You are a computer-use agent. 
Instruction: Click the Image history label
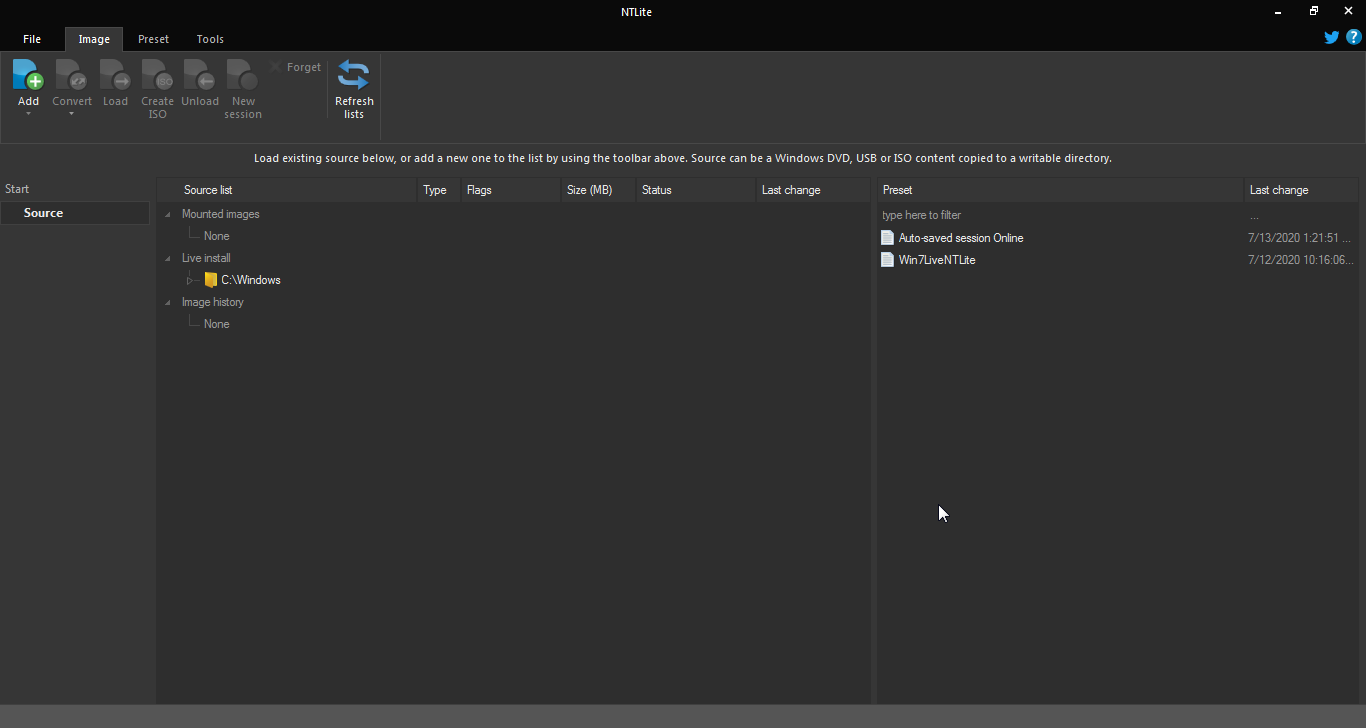[x=213, y=302]
